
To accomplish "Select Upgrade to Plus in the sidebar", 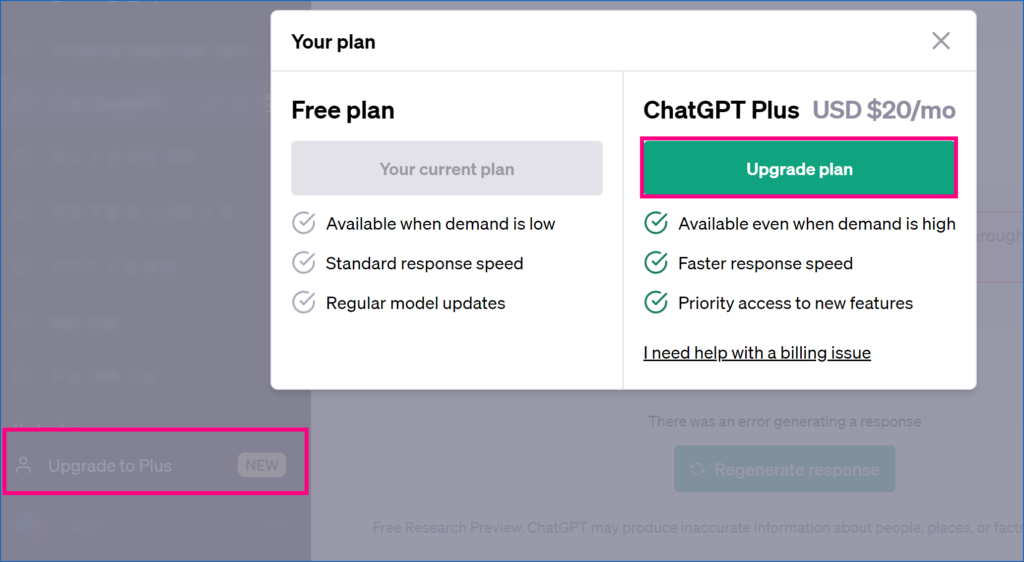I will pos(110,466).
